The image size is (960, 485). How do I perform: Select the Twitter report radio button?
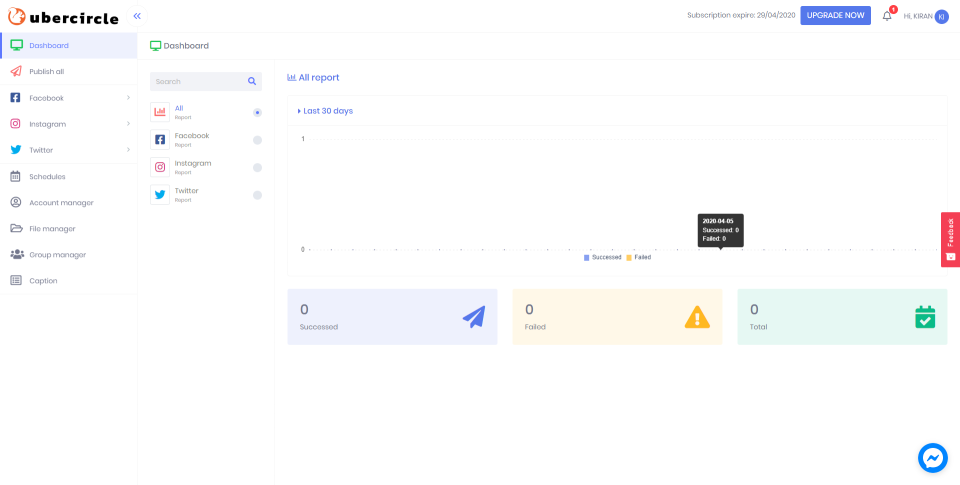pos(257,195)
